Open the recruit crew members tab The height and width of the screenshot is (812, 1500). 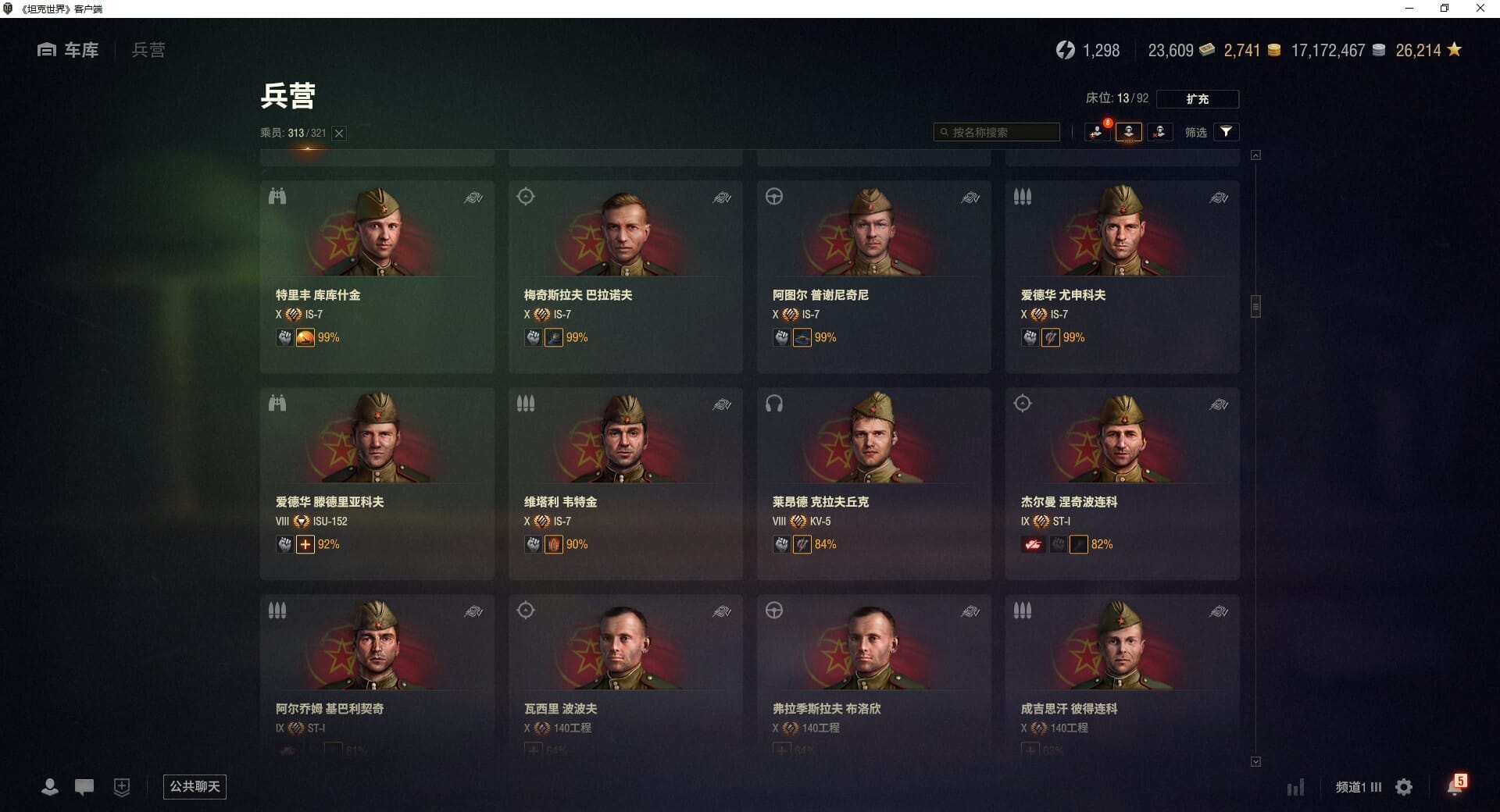pyautogui.click(x=1097, y=132)
